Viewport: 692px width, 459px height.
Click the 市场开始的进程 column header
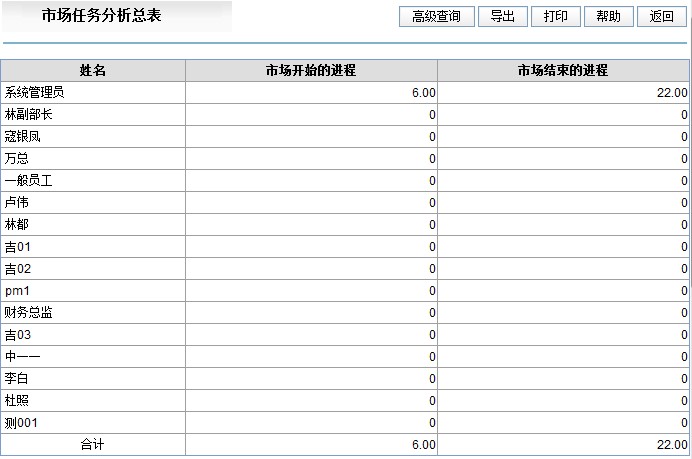(x=311, y=71)
